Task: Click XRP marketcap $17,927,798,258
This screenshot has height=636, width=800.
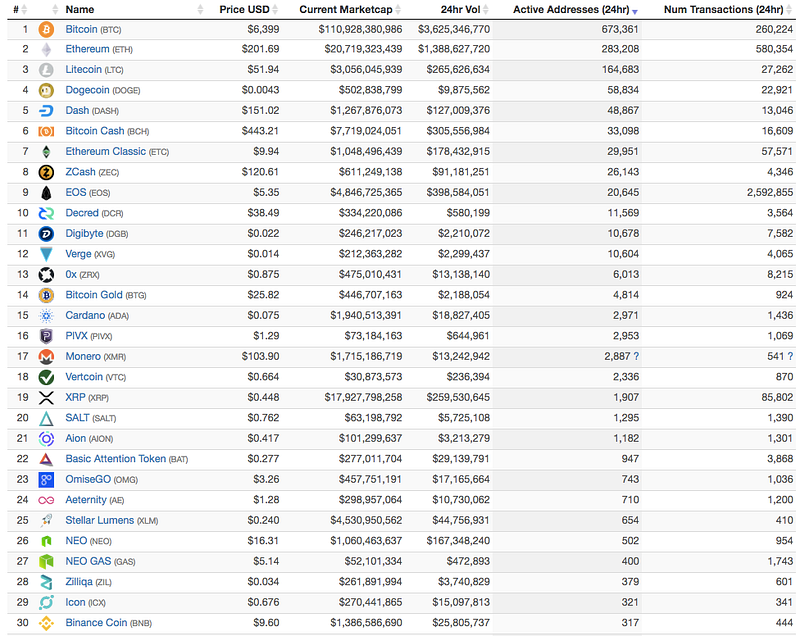Action: pyautogui.click(x=363, y=397)
